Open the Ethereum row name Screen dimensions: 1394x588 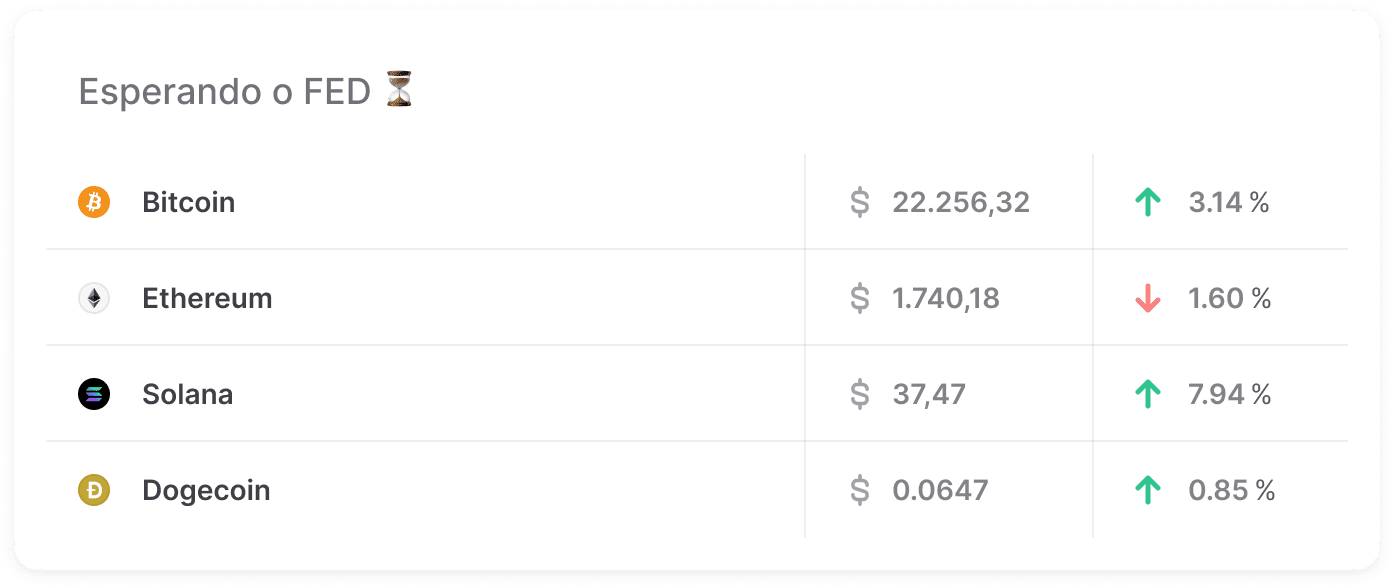[x=207, y=299]
